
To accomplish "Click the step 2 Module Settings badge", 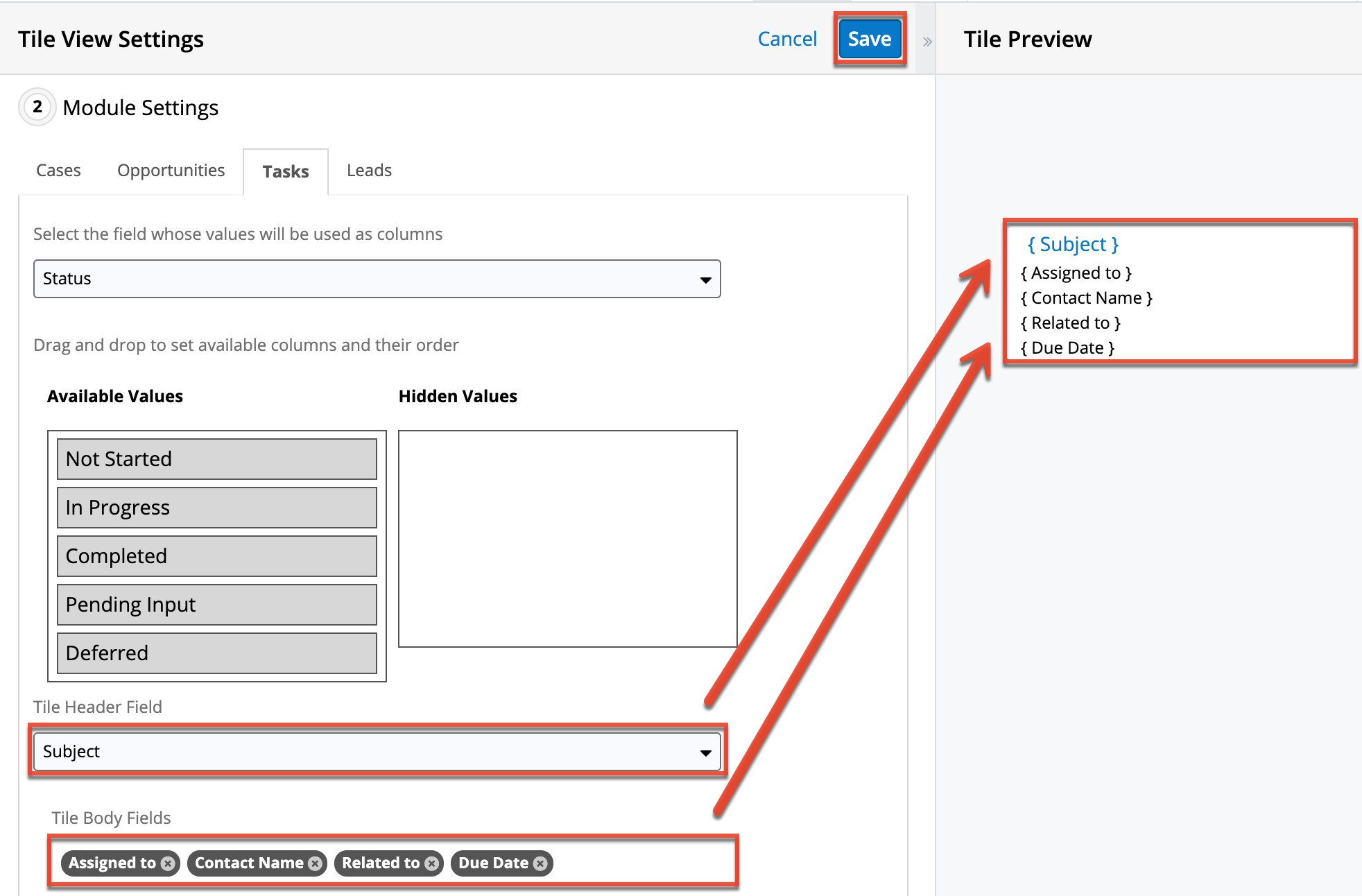I will pos(37,107).
